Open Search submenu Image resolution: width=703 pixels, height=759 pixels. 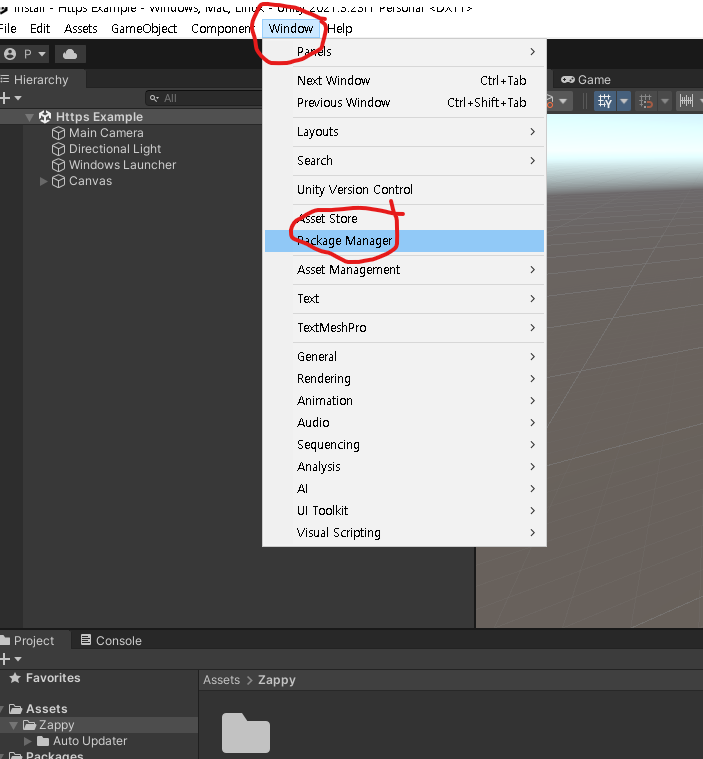coord(404,161)
